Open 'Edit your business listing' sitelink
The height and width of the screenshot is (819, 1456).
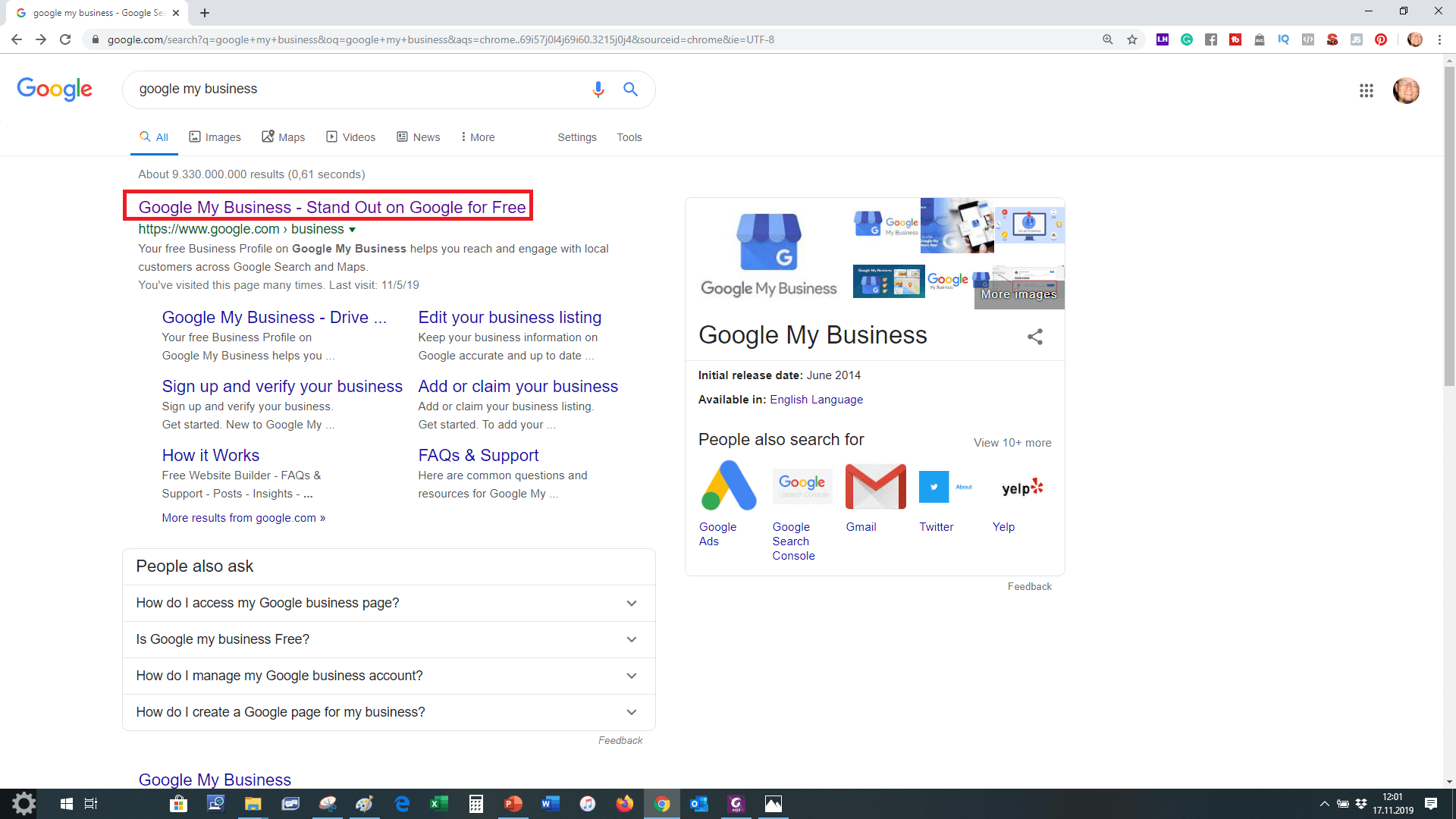(x=510, y=318)
